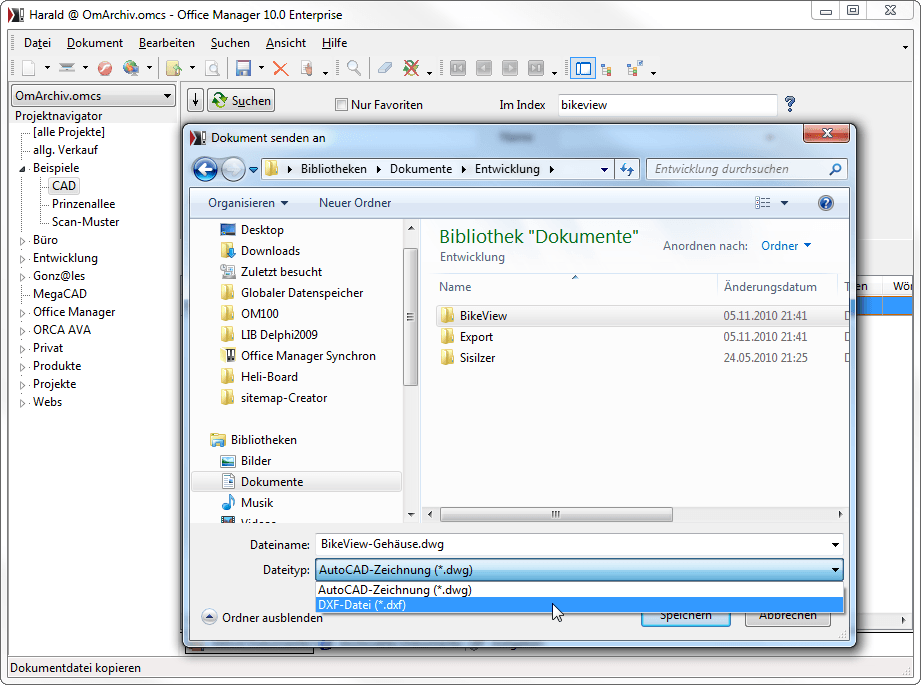Viewport: 921px width, 685px height.
Task: Click the red round toolbar icon
Action: pos(105,69)
